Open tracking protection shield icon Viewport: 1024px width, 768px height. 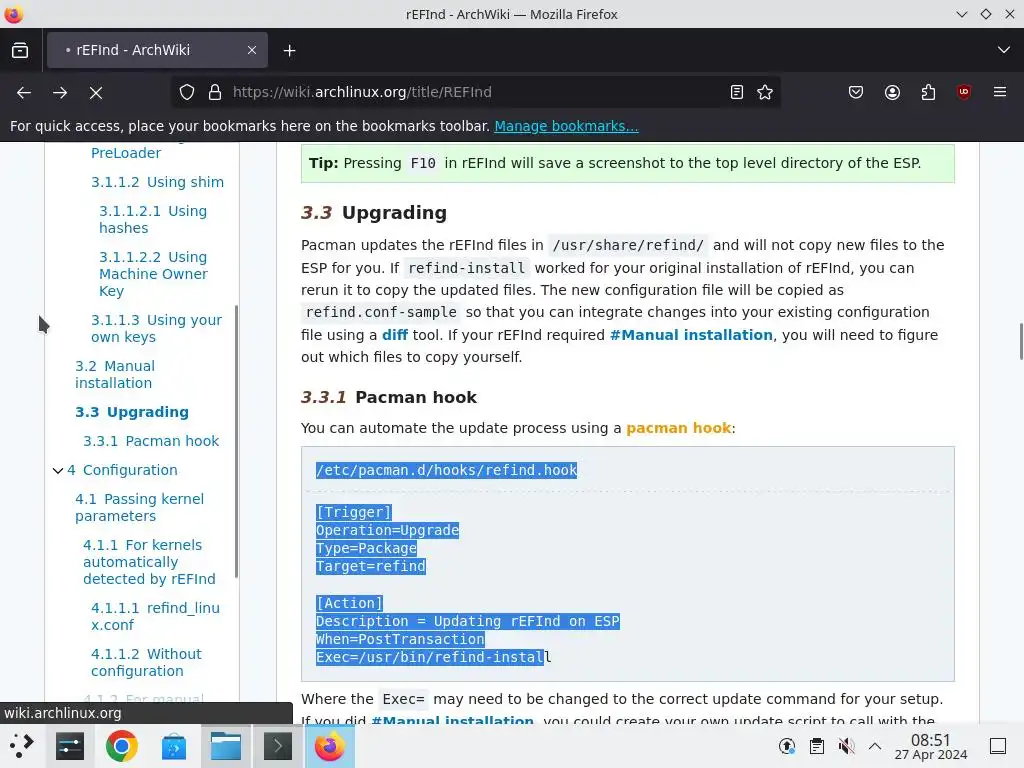[187, 93]
